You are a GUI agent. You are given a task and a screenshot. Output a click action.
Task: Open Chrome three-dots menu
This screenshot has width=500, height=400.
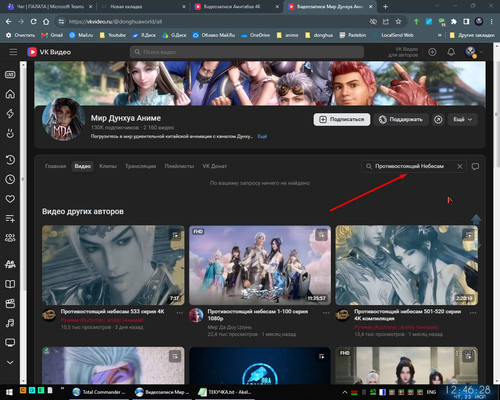491,22
